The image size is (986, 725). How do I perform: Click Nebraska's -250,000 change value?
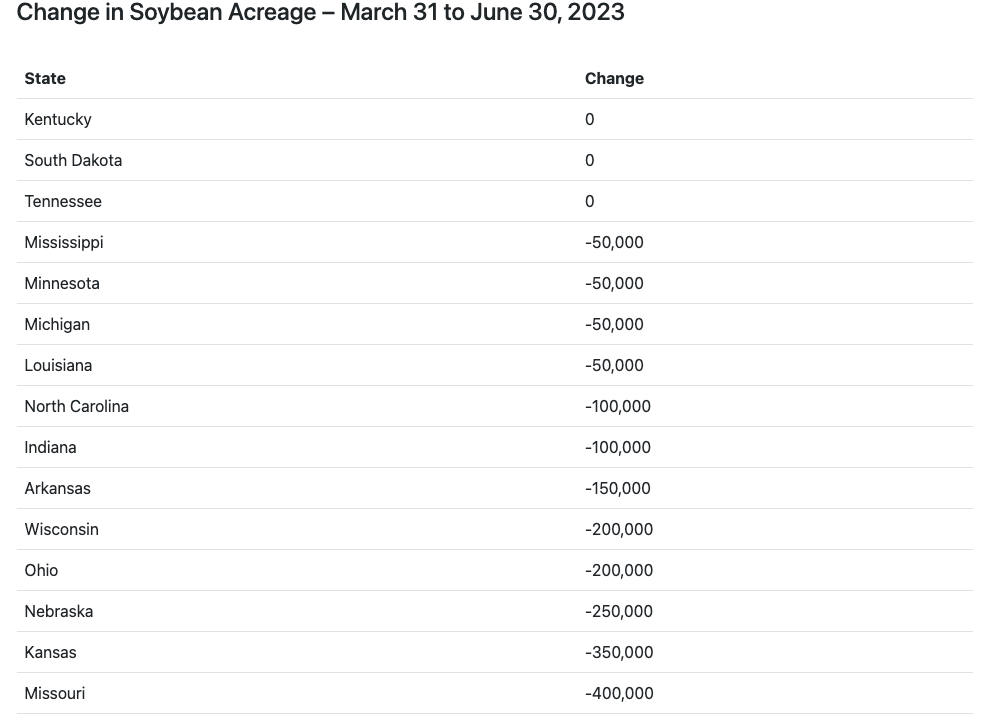[x=619, y=611]
